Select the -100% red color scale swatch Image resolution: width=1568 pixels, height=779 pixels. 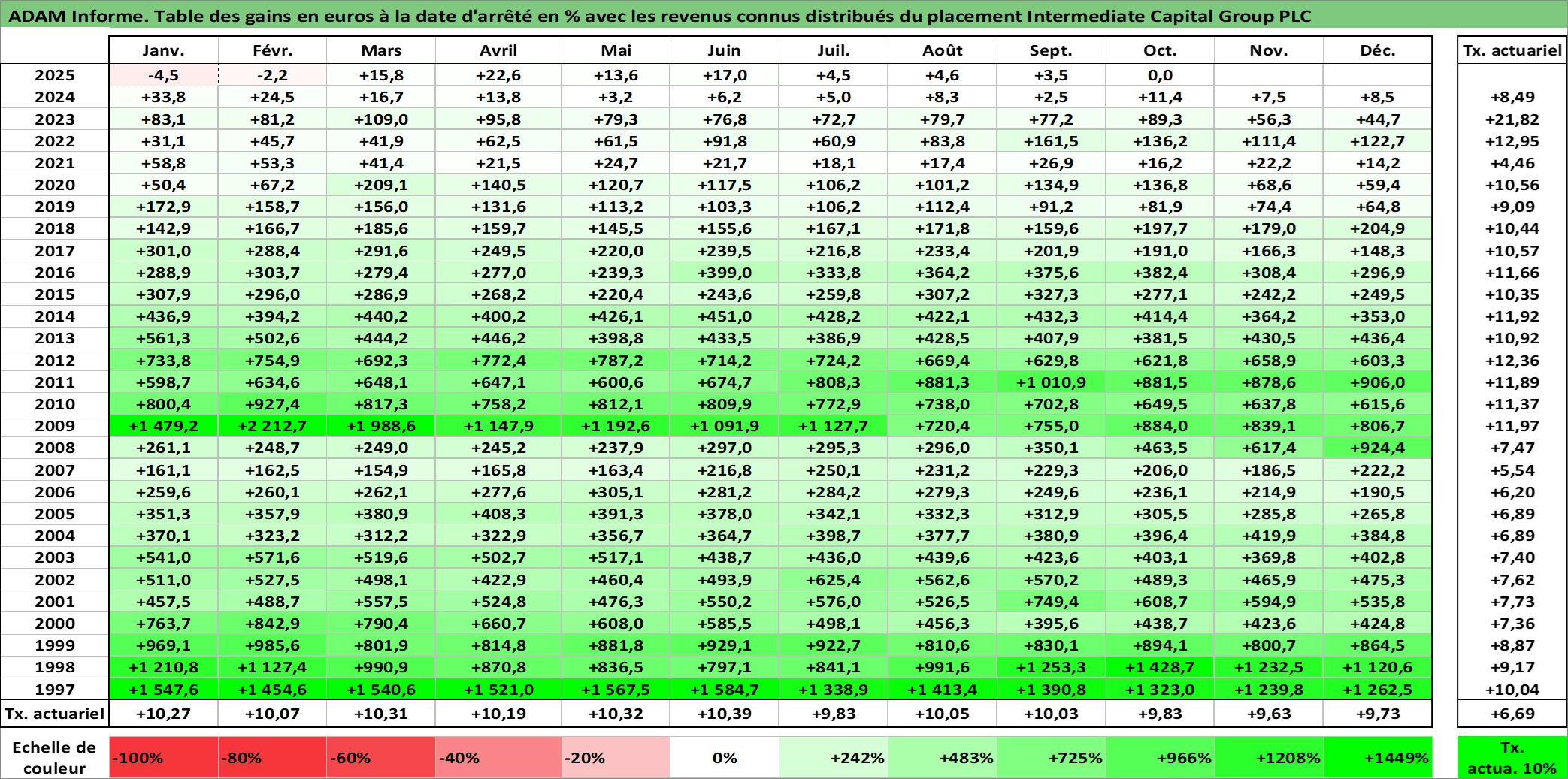click(163, 757)
